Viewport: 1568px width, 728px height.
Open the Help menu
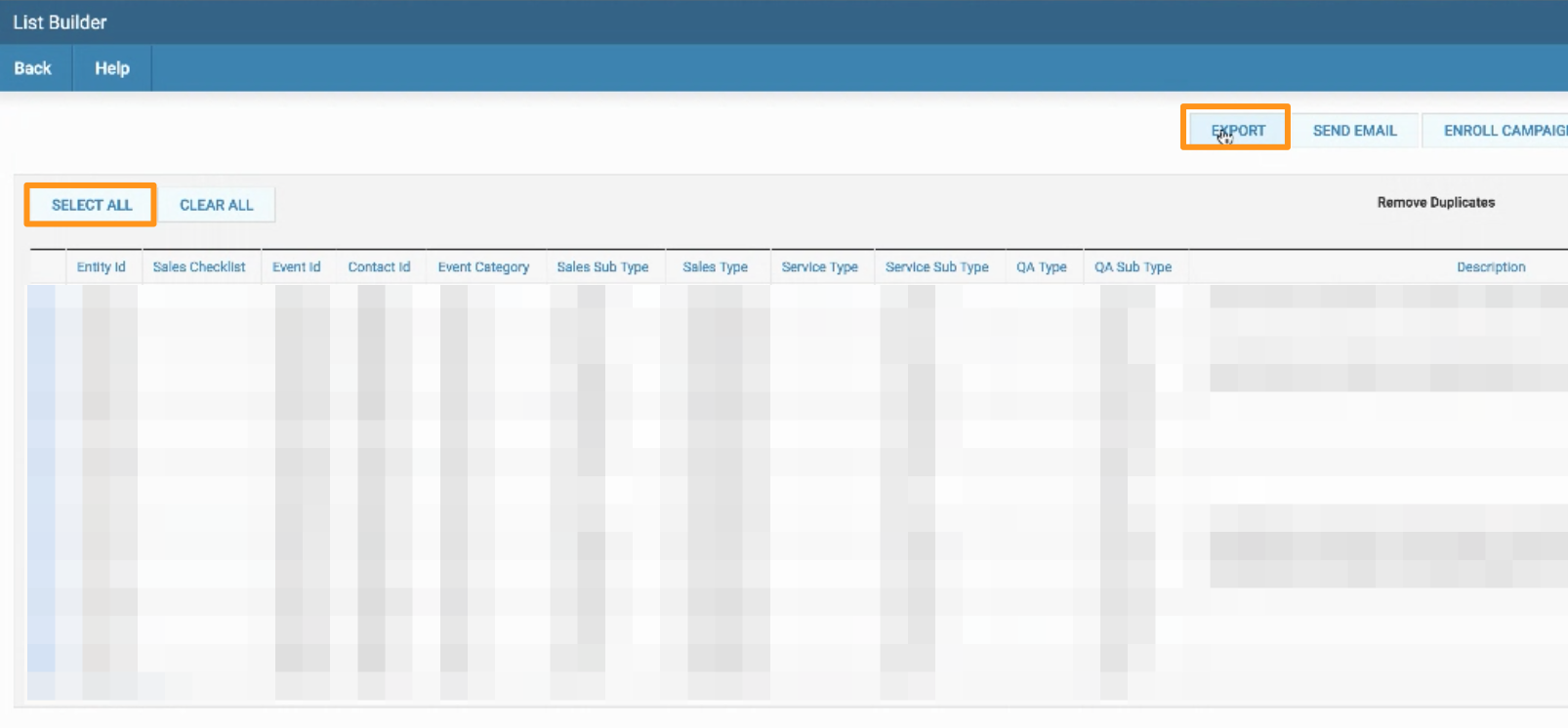coord(111,68)
